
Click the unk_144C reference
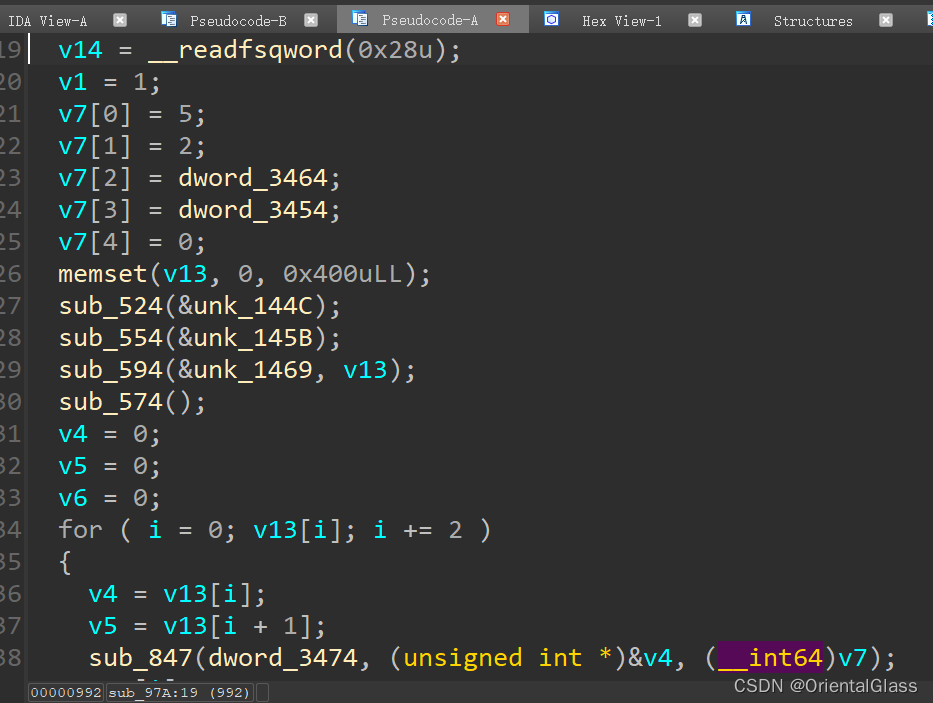253,306
